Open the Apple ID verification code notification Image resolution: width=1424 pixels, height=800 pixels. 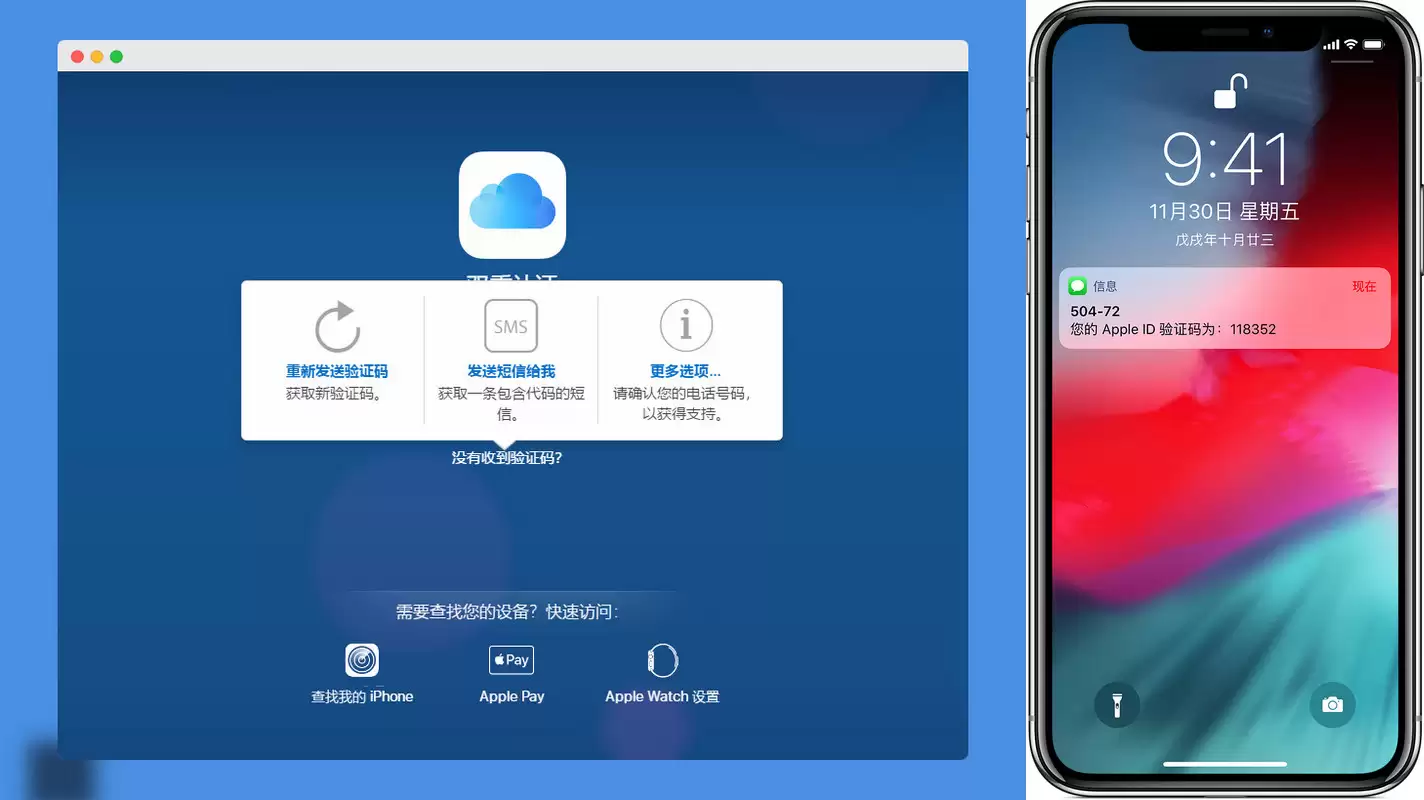(1225, 308)
